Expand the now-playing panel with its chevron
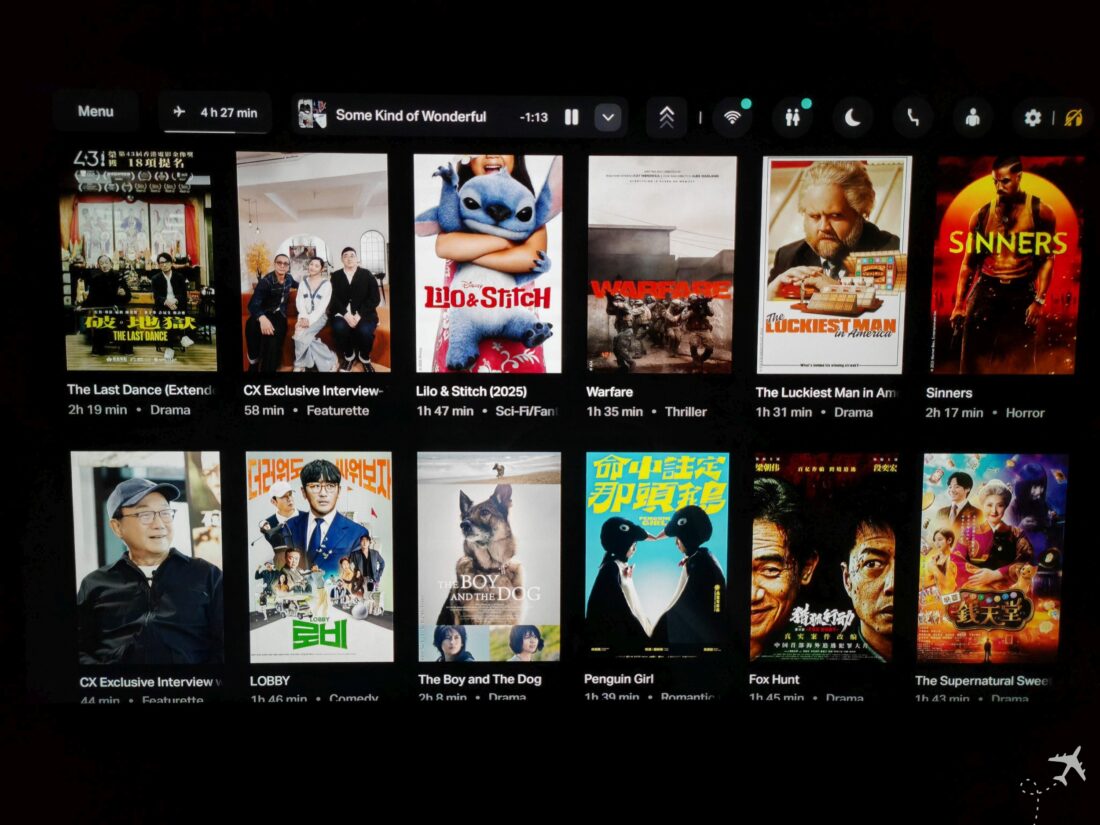 click(x=607, y=116)
